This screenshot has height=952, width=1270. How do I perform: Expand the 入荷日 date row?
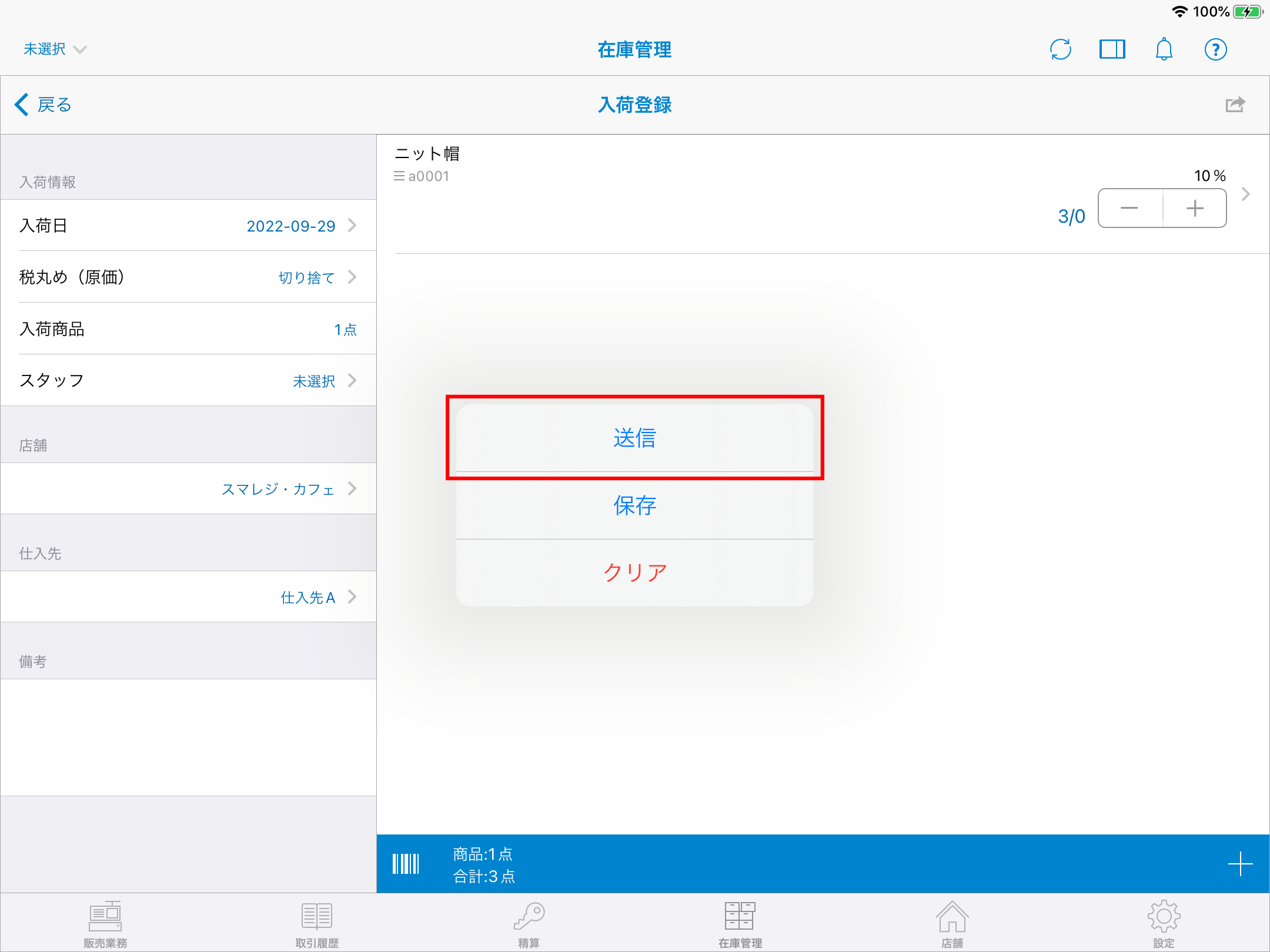tap(188, 226)
